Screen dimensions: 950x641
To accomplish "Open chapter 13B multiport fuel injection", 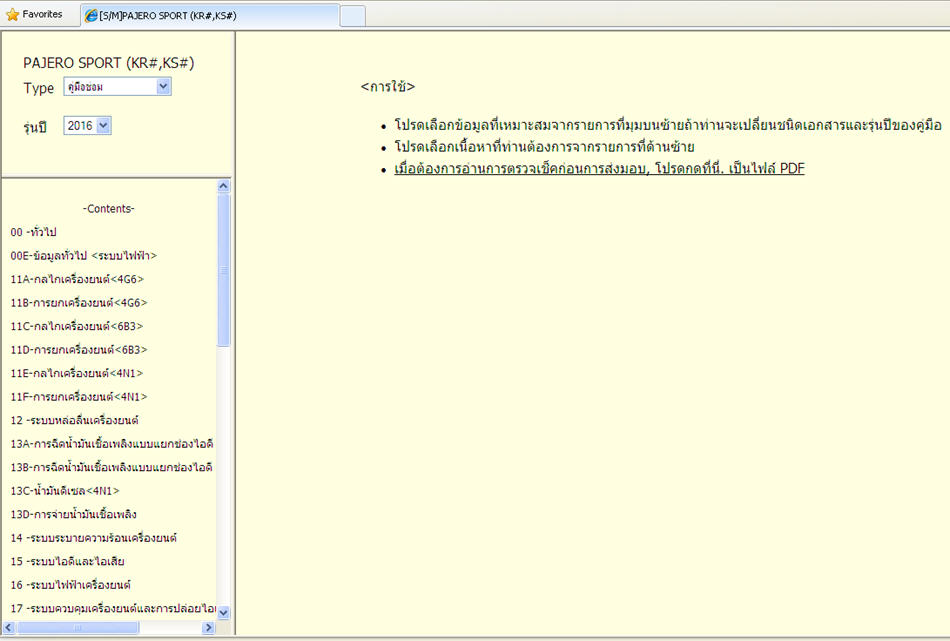I will point(111,468).
